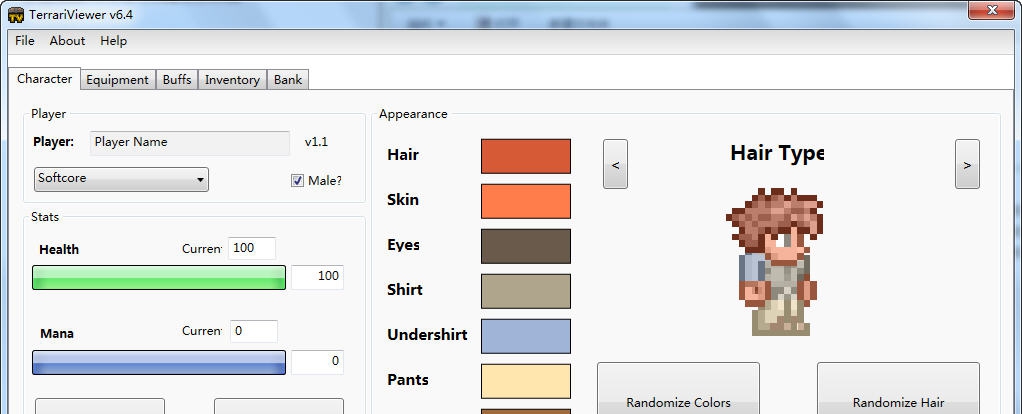Screen dimensions: 1022x414
Task: Click the Player Name input field
Action: (190, 143)
